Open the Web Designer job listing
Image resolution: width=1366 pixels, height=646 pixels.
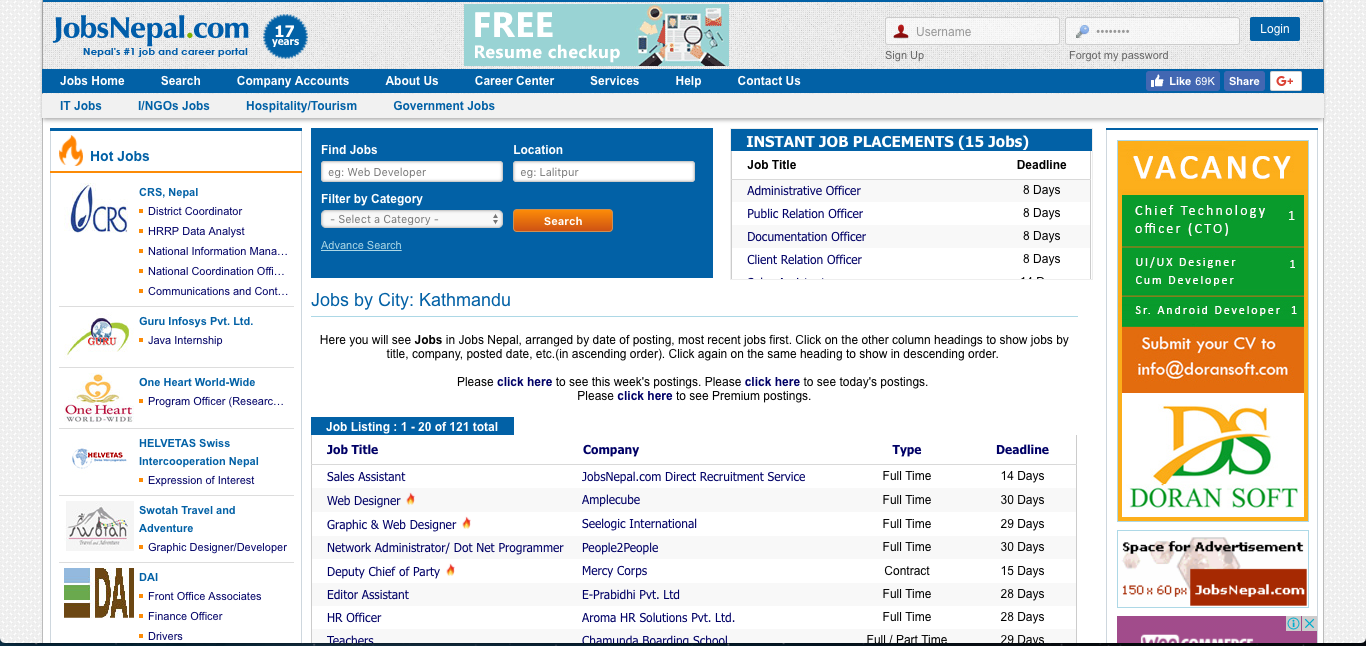tap(364, 501)
